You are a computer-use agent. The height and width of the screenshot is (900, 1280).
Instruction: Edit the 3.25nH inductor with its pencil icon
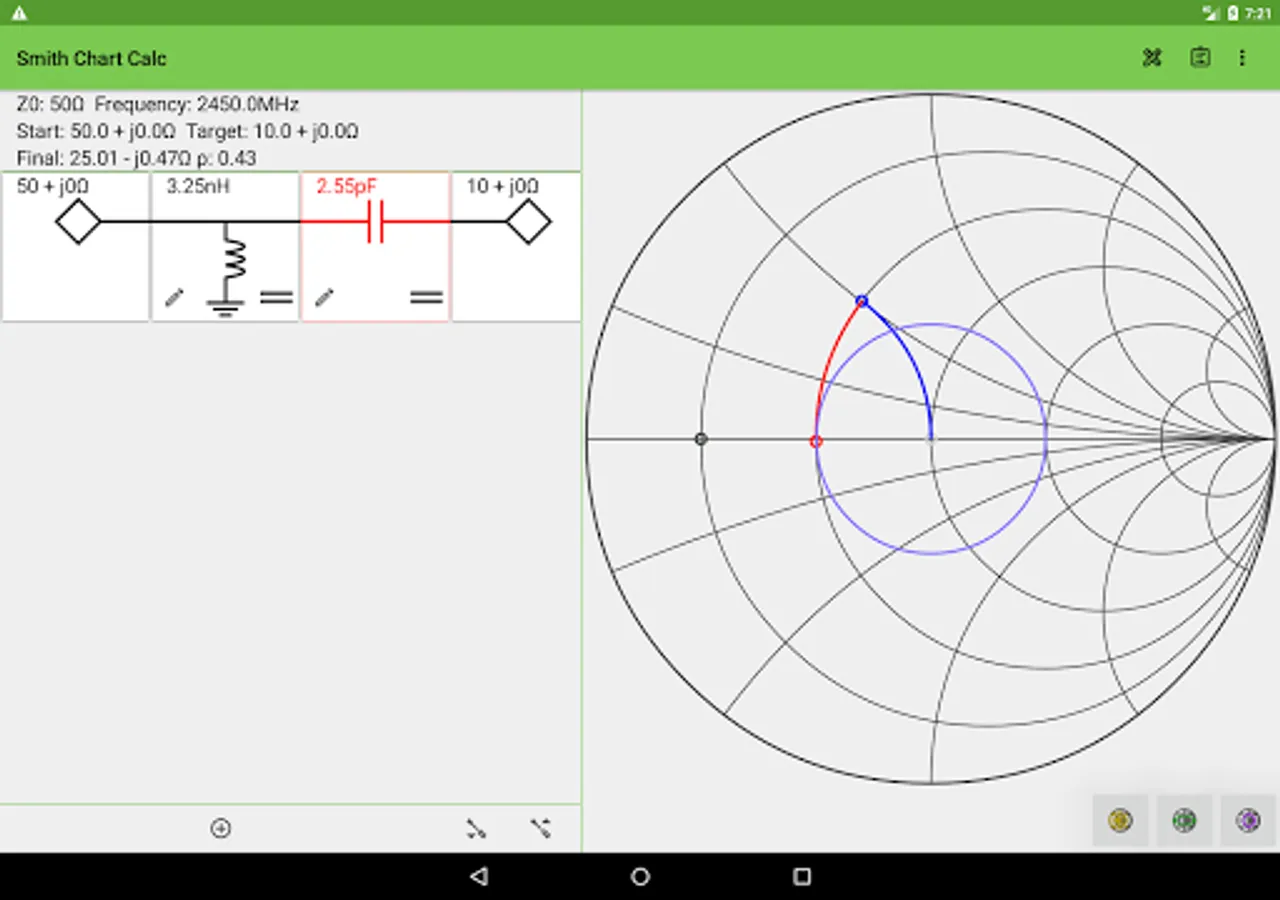click(174, 297)
